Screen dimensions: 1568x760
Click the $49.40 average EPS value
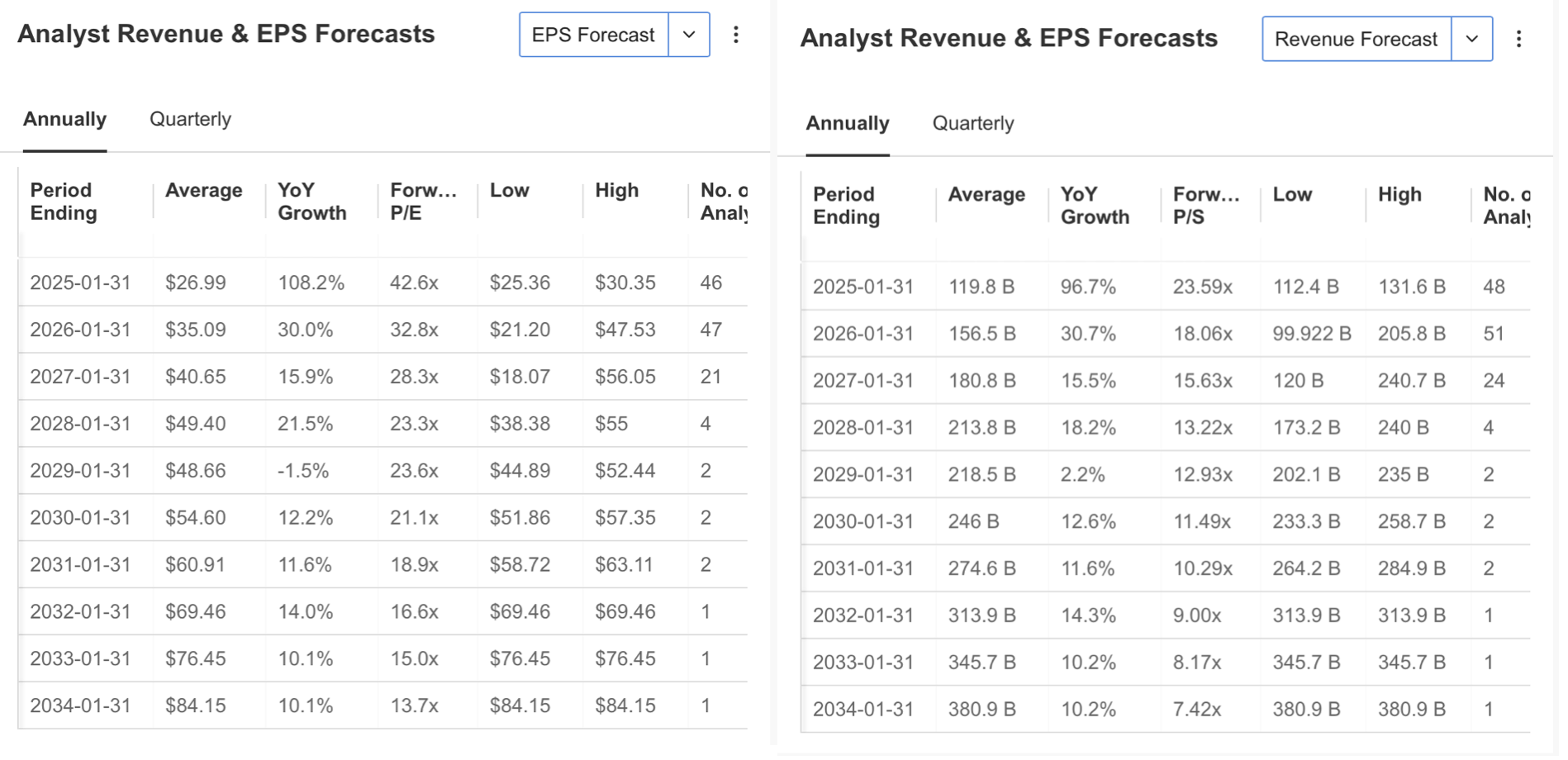coord(196,424)
